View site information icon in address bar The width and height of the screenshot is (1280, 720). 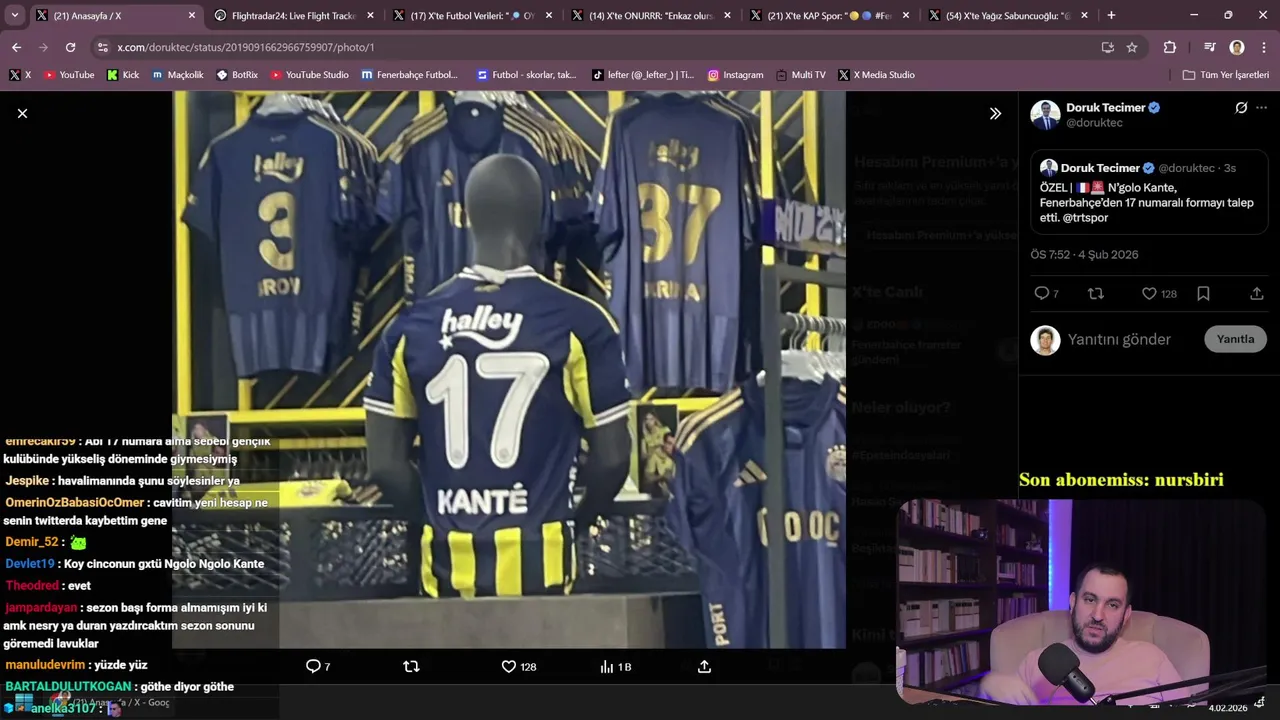(102, 47)
